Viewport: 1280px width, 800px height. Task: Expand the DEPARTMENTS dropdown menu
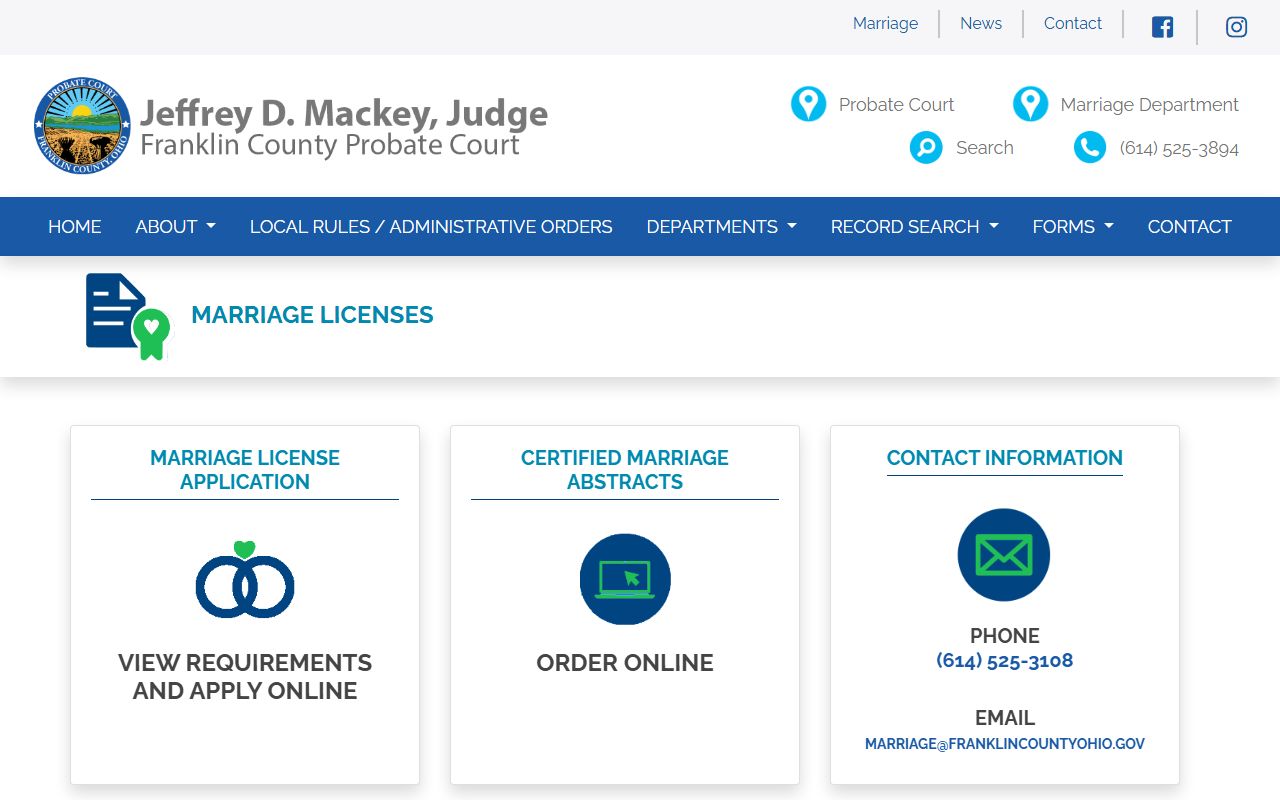pos(722,227)
